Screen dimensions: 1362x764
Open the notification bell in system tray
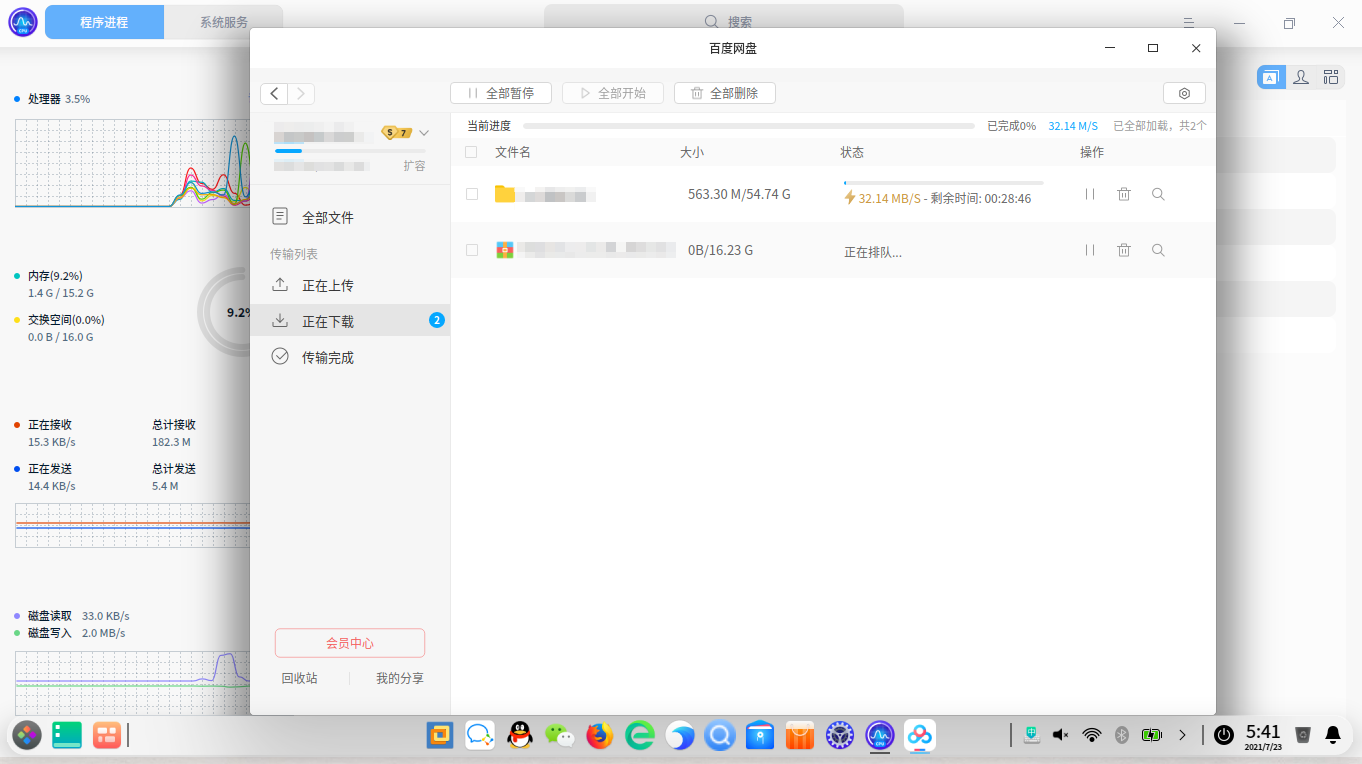pos(1332,735)
